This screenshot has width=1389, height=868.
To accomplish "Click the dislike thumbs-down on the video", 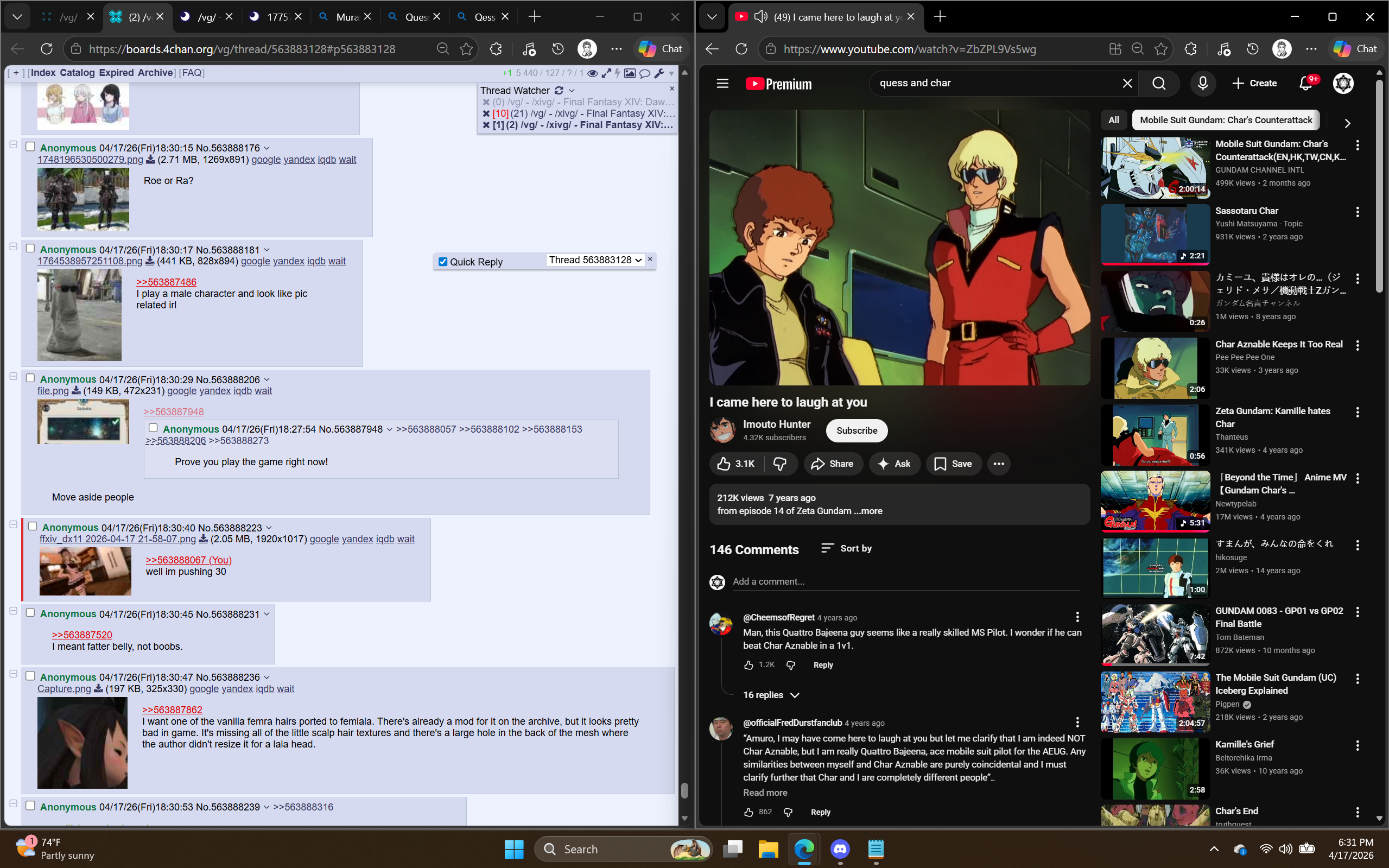I will (780, 464).
